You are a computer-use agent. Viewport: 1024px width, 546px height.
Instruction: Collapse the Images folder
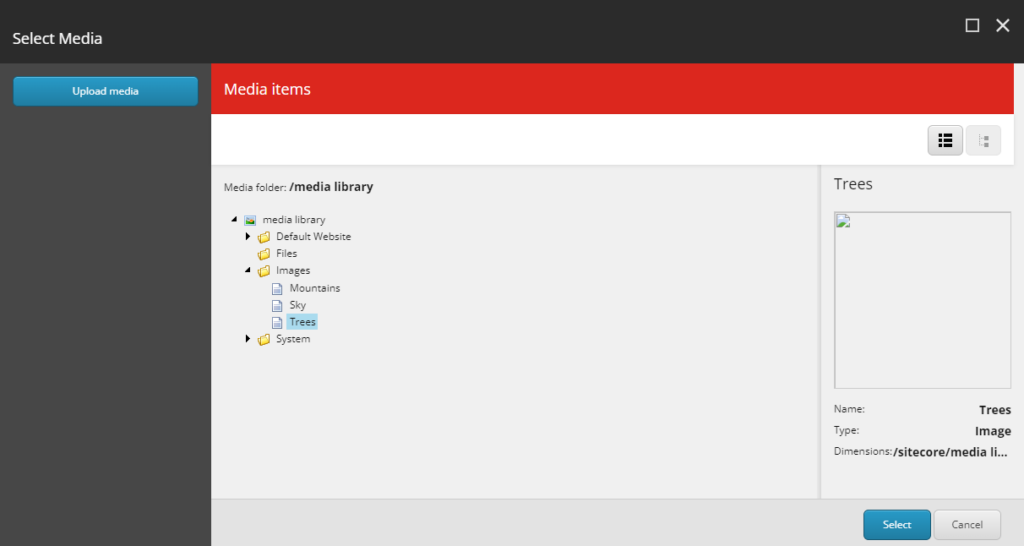tap(248, 271)
